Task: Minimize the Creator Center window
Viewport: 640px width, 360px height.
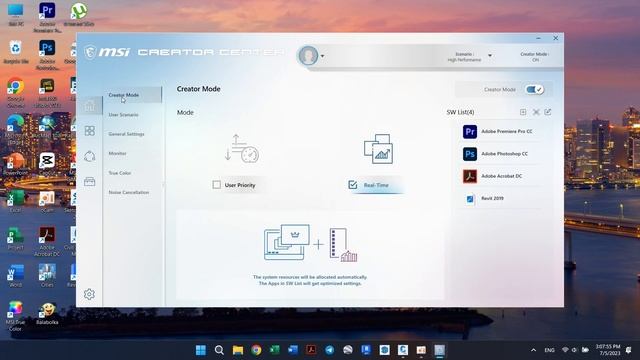Action: pyautogui.click(x=538, y=38)
